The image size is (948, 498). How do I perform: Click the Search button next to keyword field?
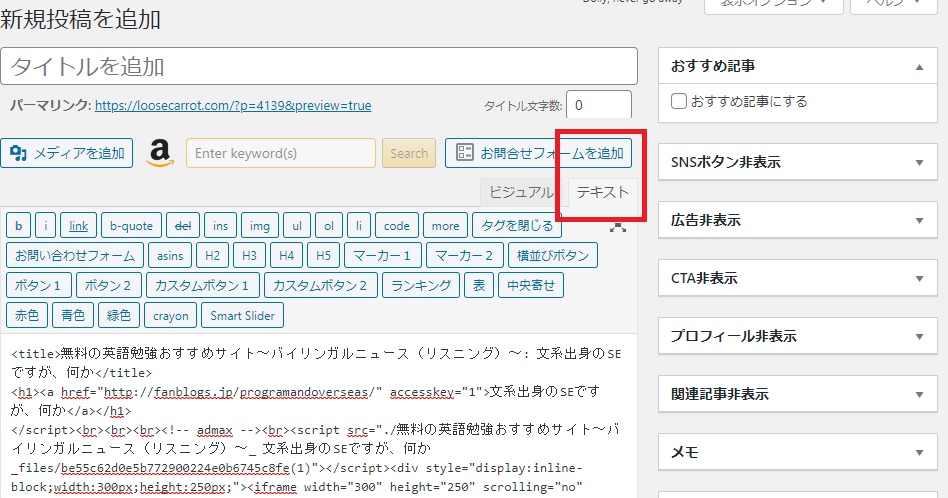409,153
